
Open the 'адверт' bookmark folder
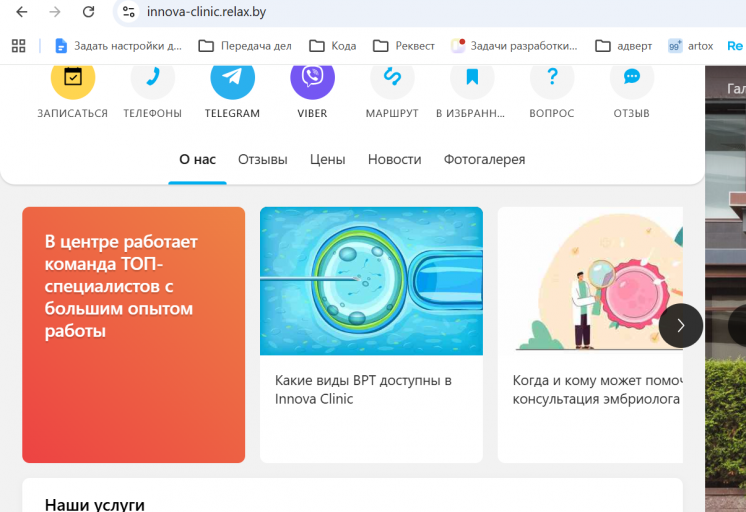(x=623, y=46)
